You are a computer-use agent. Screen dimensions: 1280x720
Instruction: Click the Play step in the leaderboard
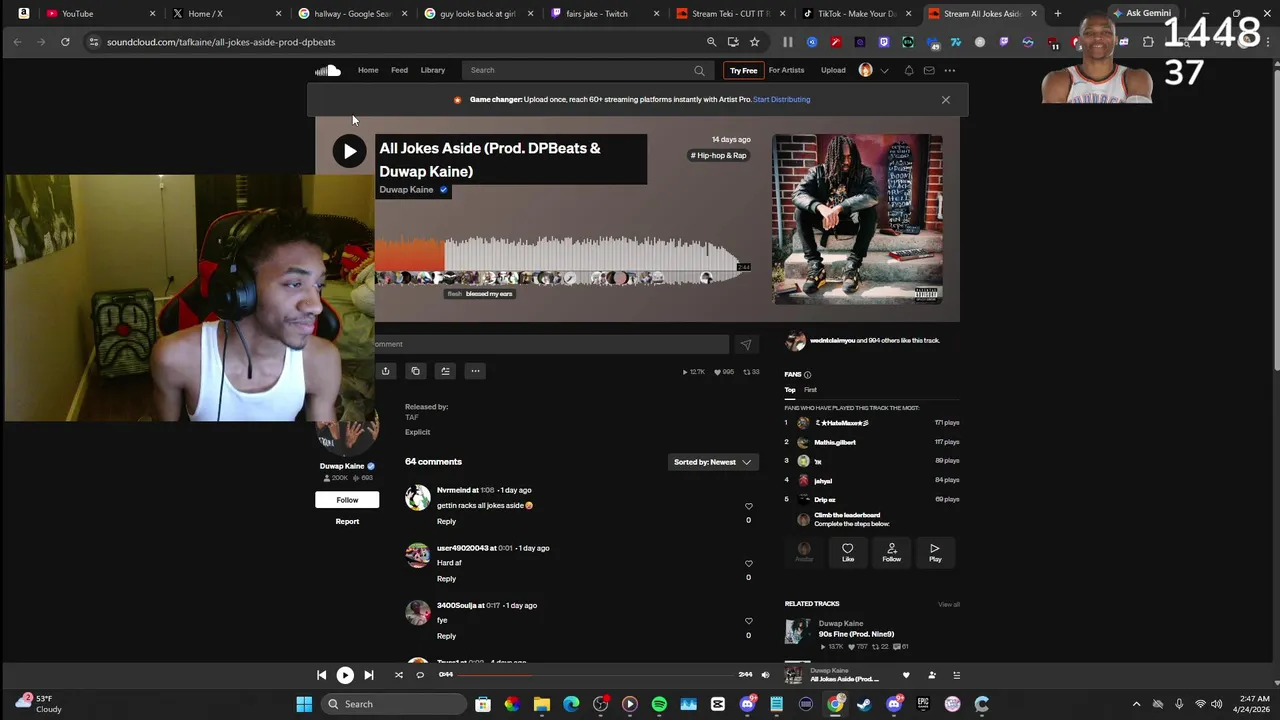tap(935, 552)
